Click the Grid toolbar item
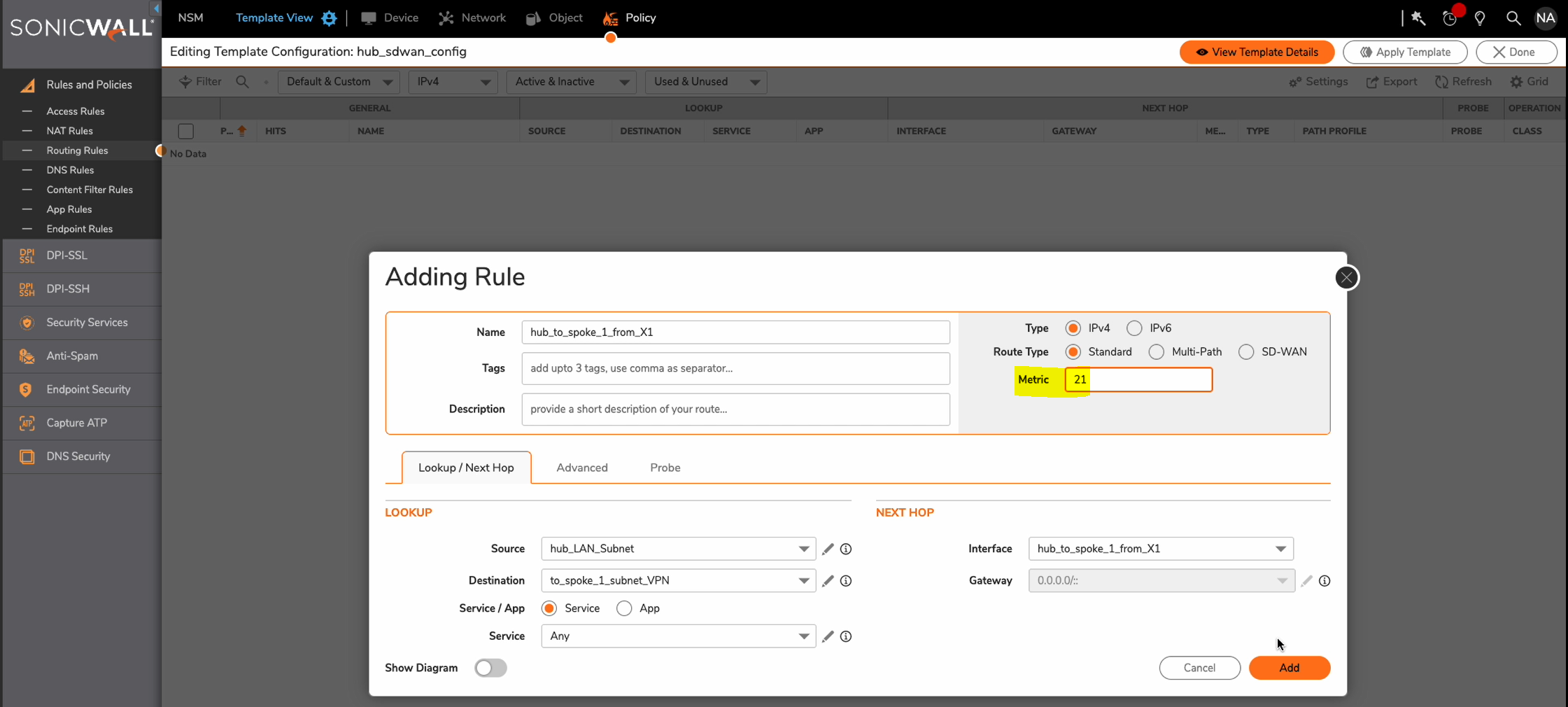This screenshot has width=1568, height=707. tap(1530, 82)
